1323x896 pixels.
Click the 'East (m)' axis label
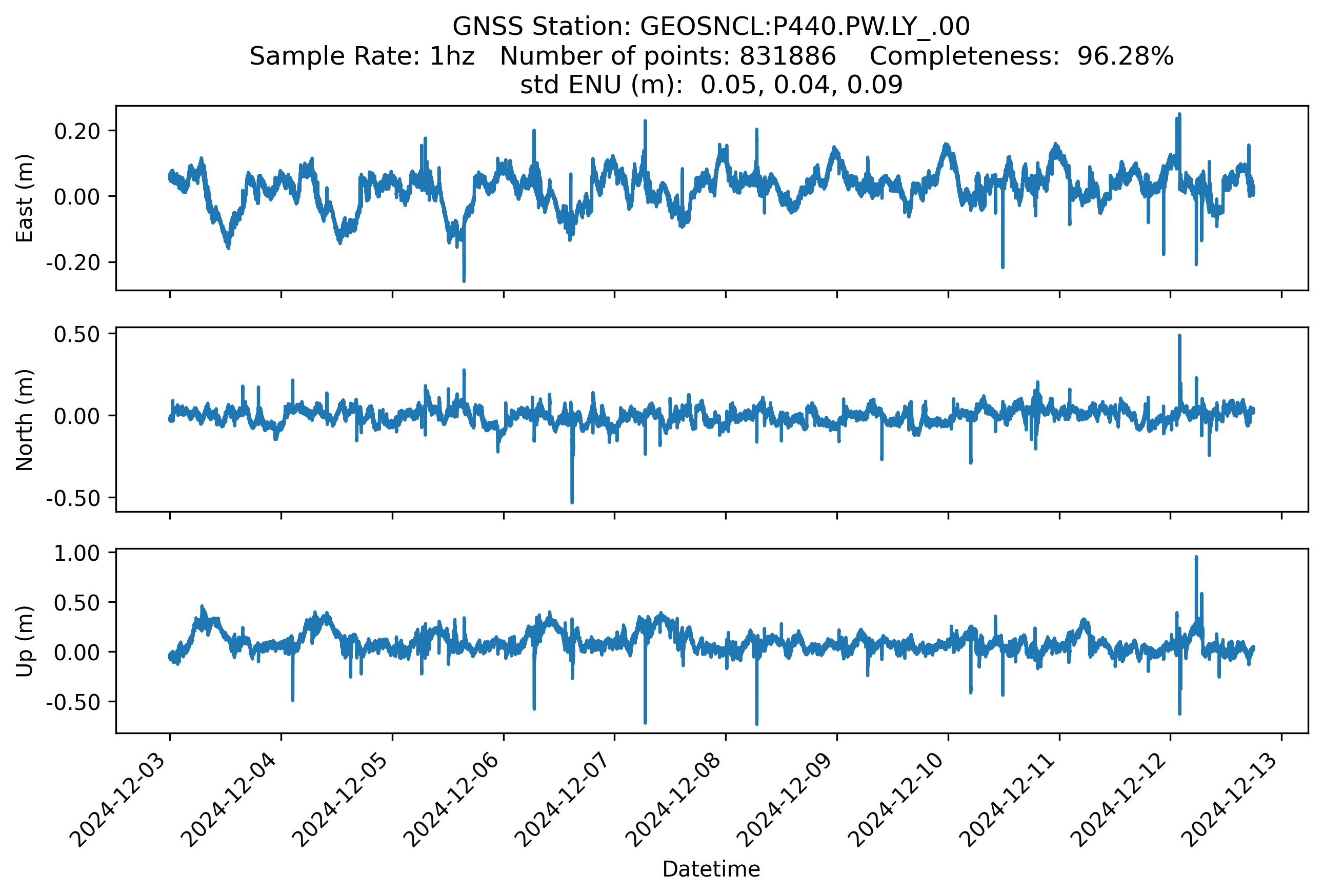click(25, 198)
